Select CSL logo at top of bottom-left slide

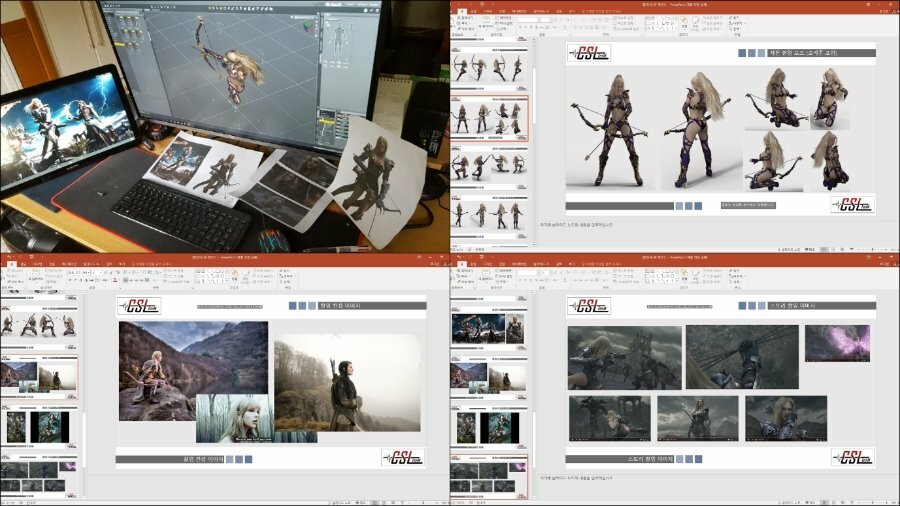click(x=139, y=306)
